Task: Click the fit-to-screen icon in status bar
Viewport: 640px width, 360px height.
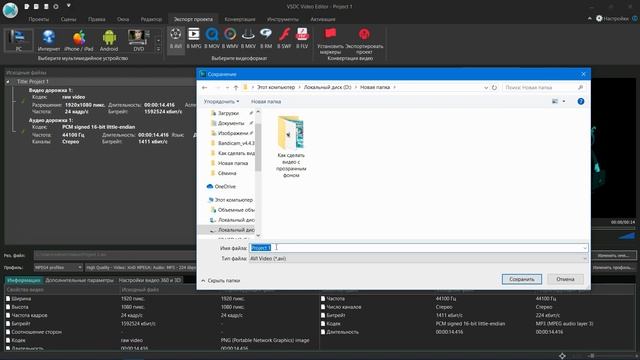Action: click(x=562, y=356)
